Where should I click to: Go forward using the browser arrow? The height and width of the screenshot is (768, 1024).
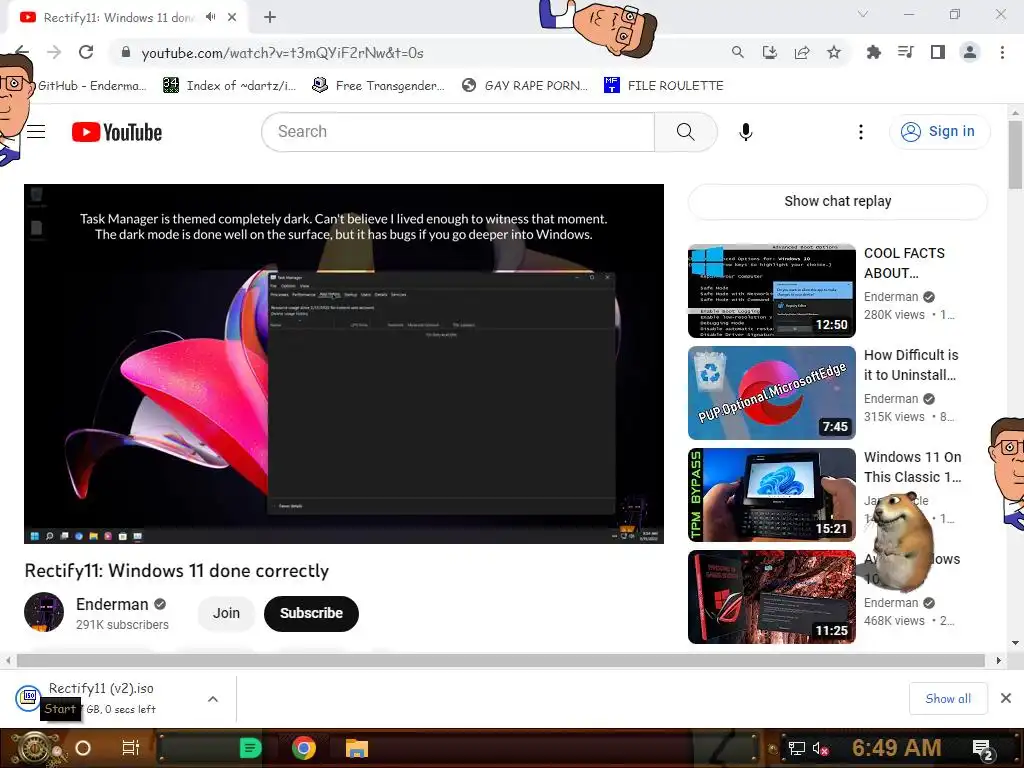(x=54, y=52)
